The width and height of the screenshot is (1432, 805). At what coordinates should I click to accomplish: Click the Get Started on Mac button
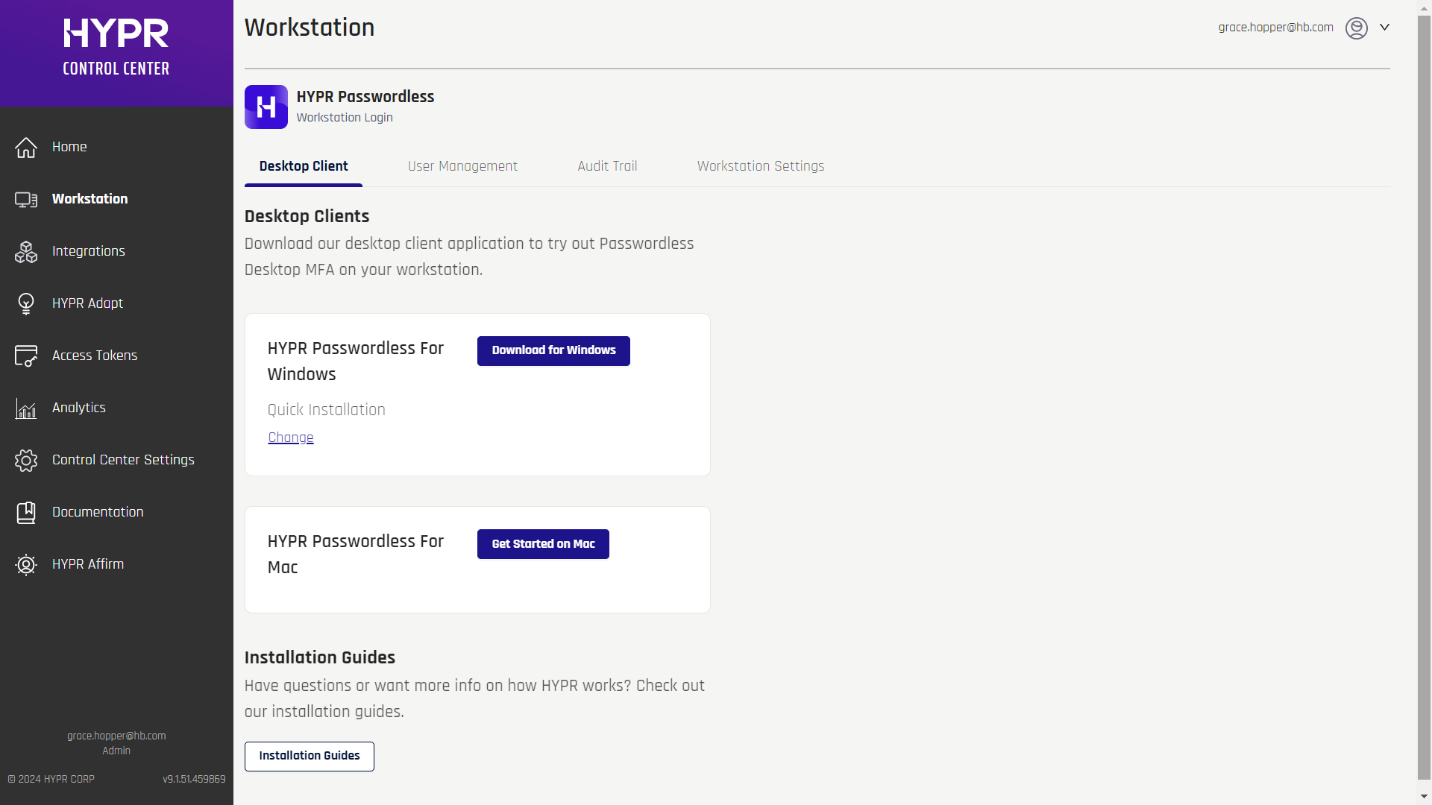543,543
